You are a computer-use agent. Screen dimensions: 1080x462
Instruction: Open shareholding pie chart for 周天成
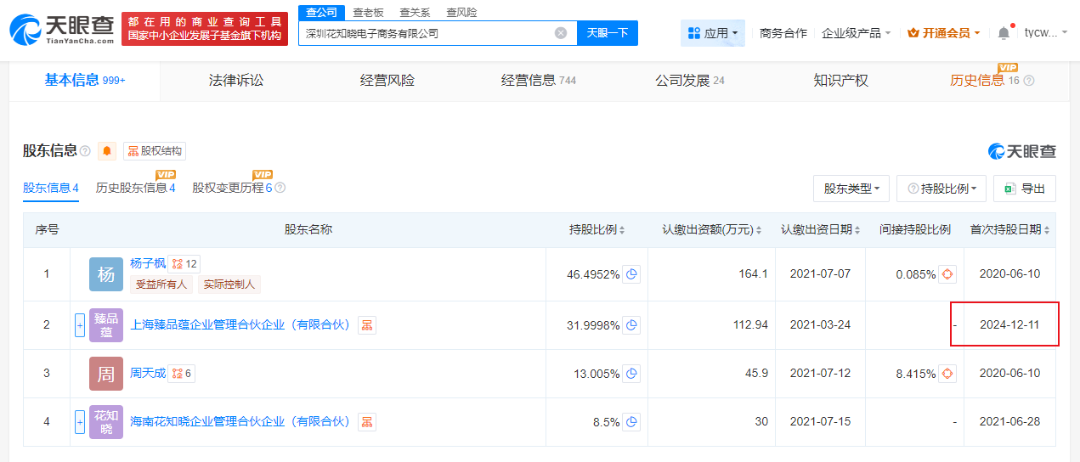pyautogui.click(x=631, y=373)
